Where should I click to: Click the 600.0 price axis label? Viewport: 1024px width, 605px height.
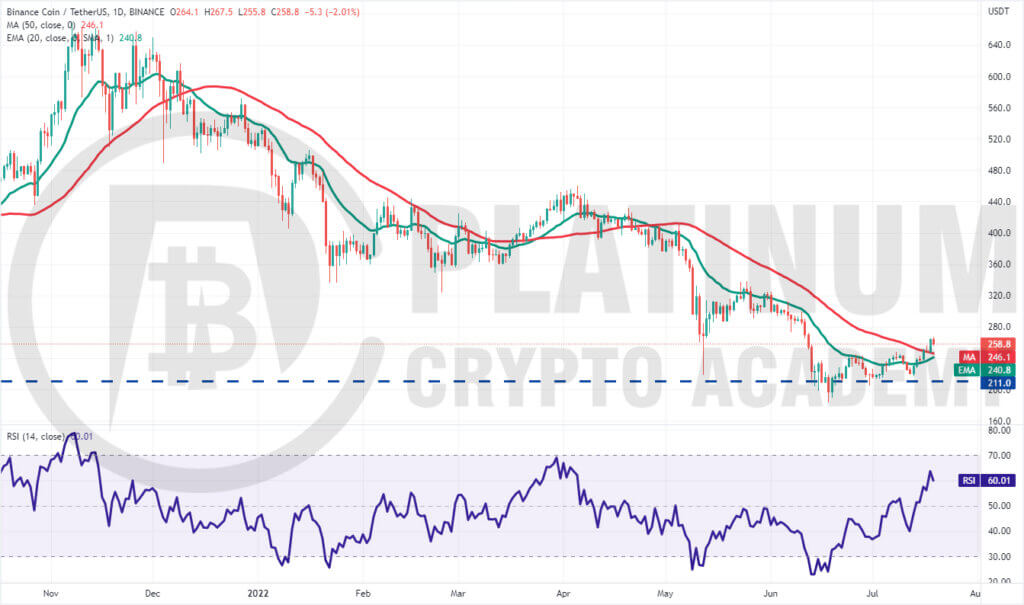999,76
